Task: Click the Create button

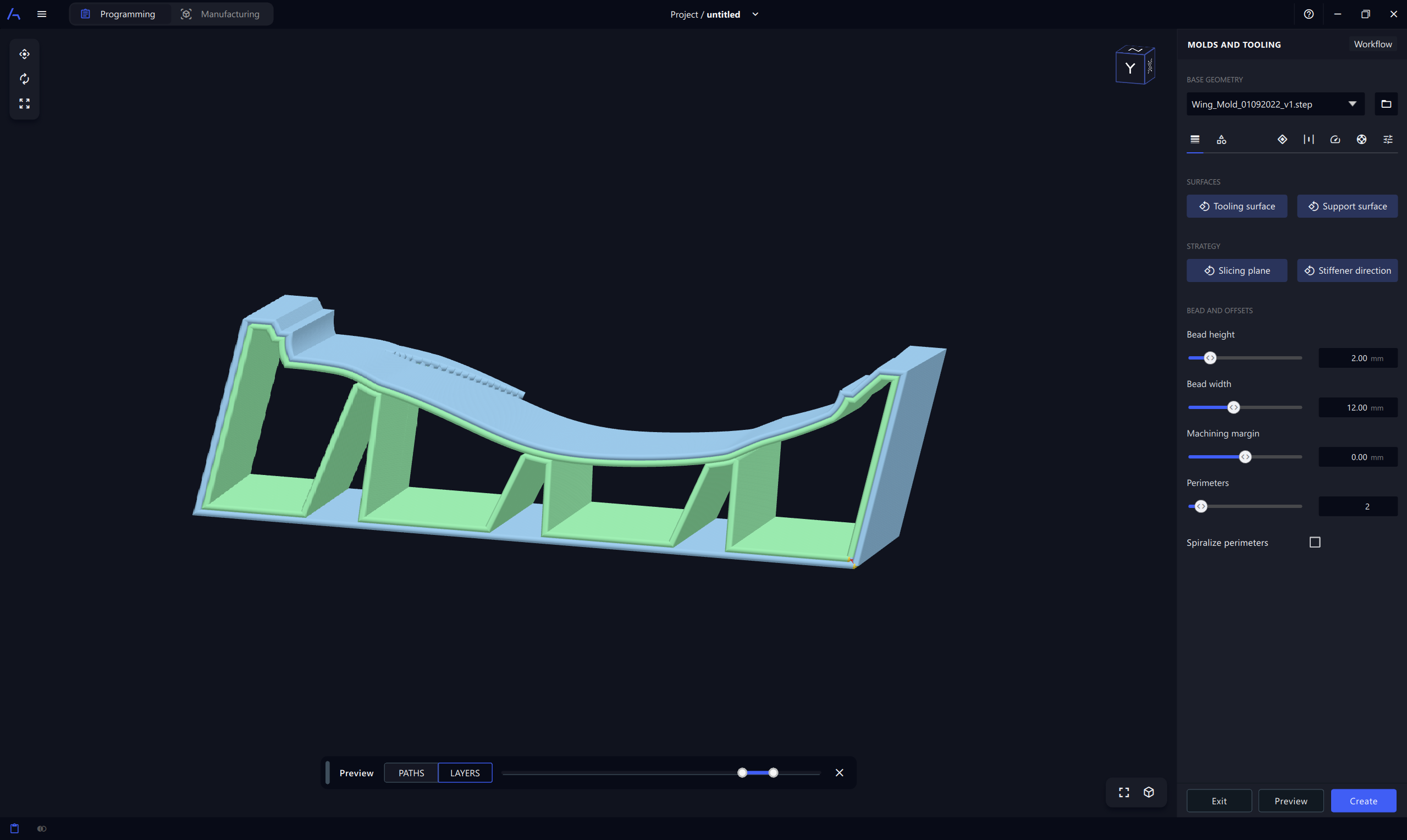Action: click(x=1364, y=801)
